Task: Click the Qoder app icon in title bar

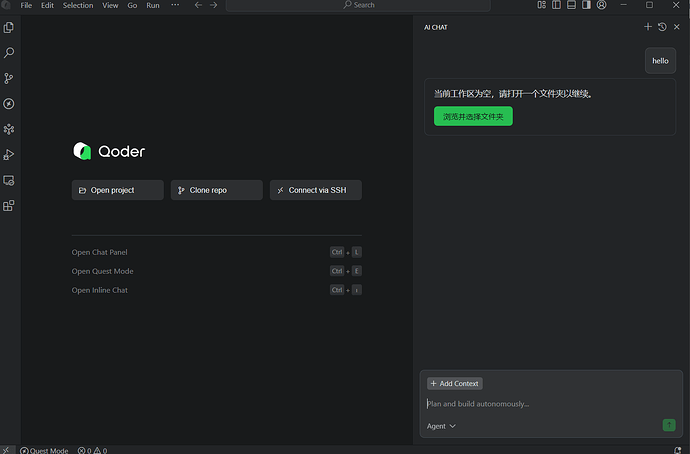Action: pyautogui.click(x=6, y=5)
